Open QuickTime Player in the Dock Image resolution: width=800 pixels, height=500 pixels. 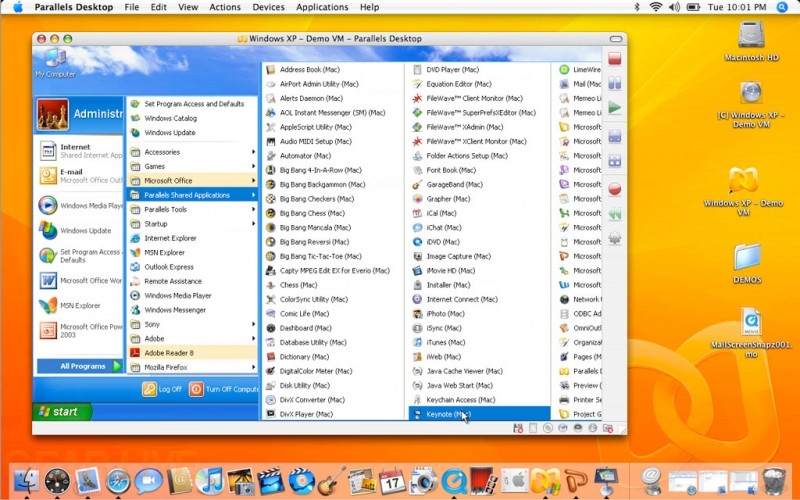coord(454,481)
